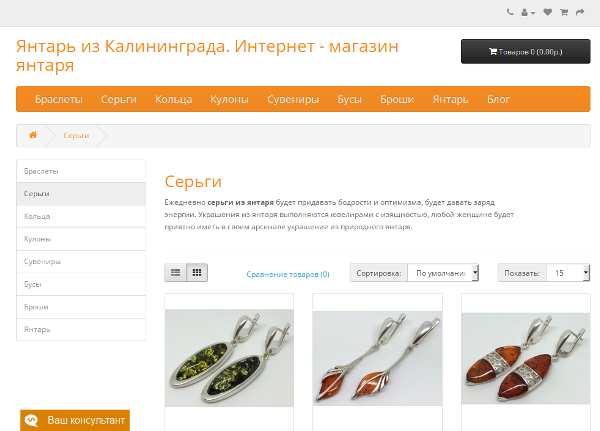The width and height of the screenshot is (600, 431).
Task: Select 'Броши' in the left sidebar
Action: coord(81,307)
